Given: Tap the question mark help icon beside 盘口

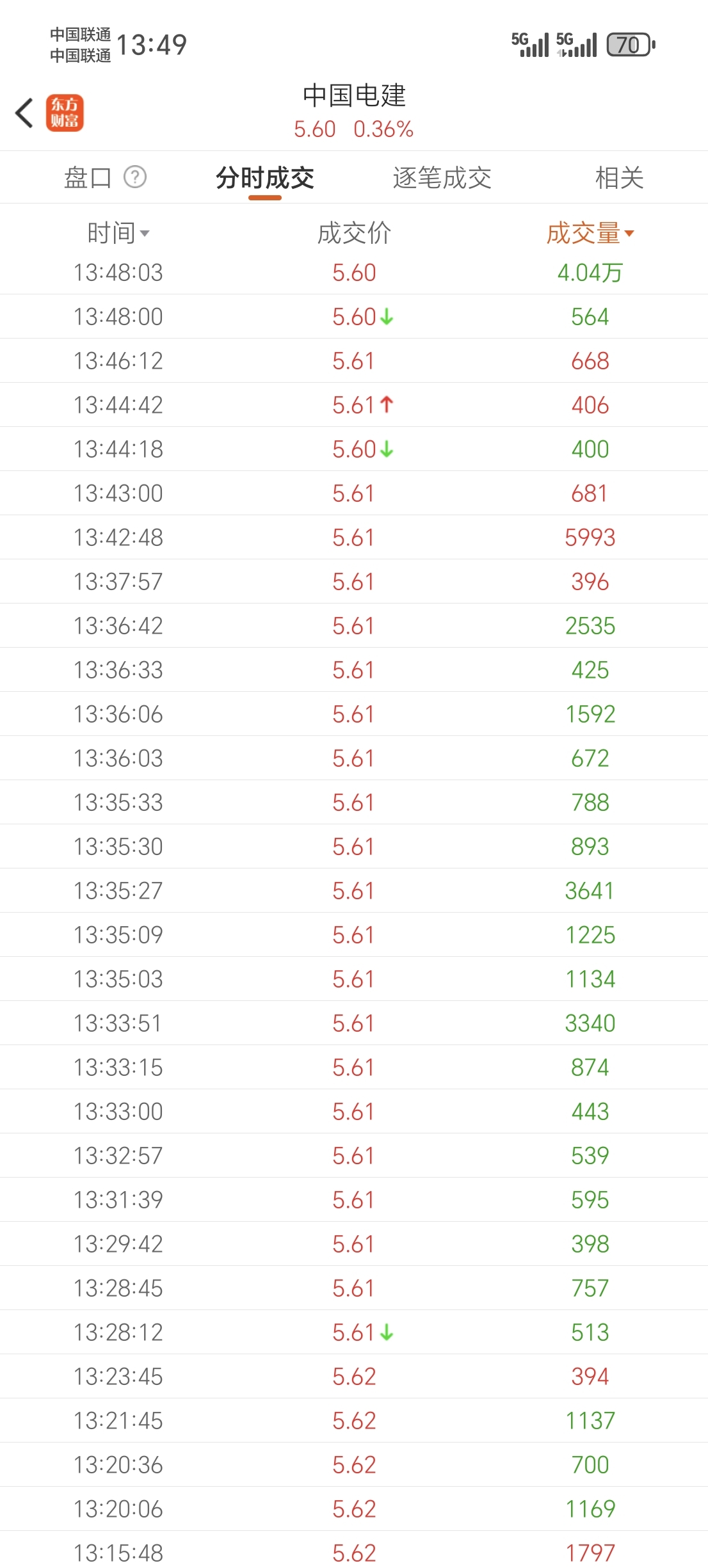Looking at the screenshot, I should coord(135,177).
